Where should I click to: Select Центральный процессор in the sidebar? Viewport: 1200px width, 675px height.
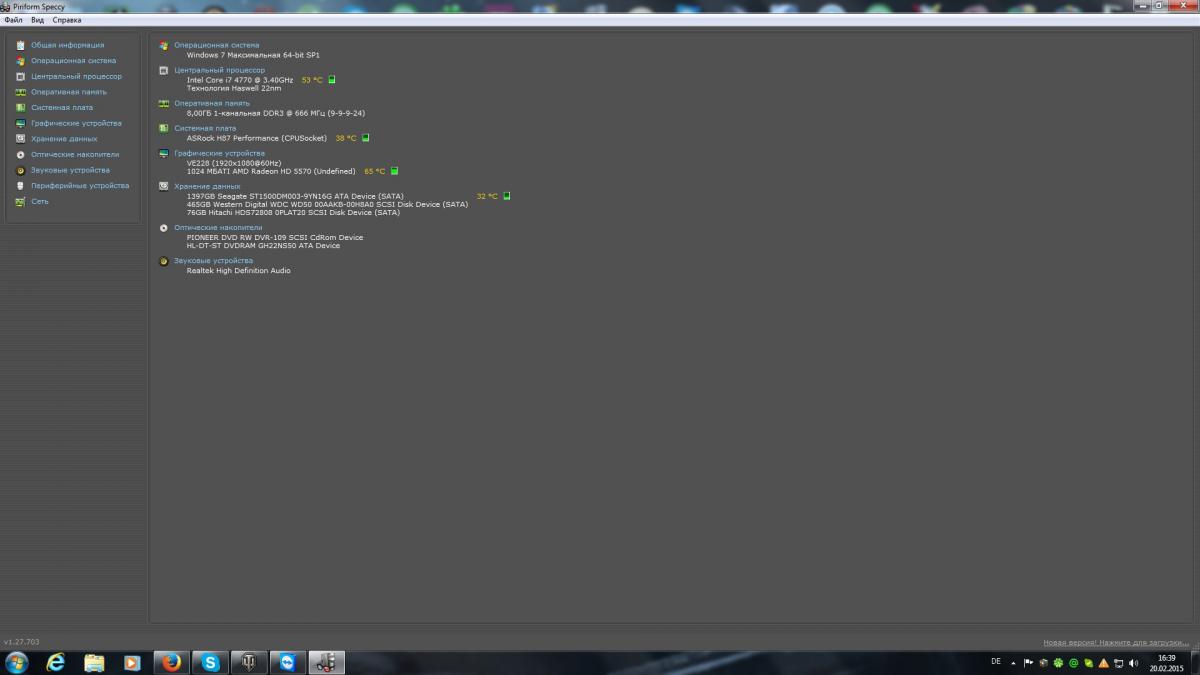(x=76, y=76)
